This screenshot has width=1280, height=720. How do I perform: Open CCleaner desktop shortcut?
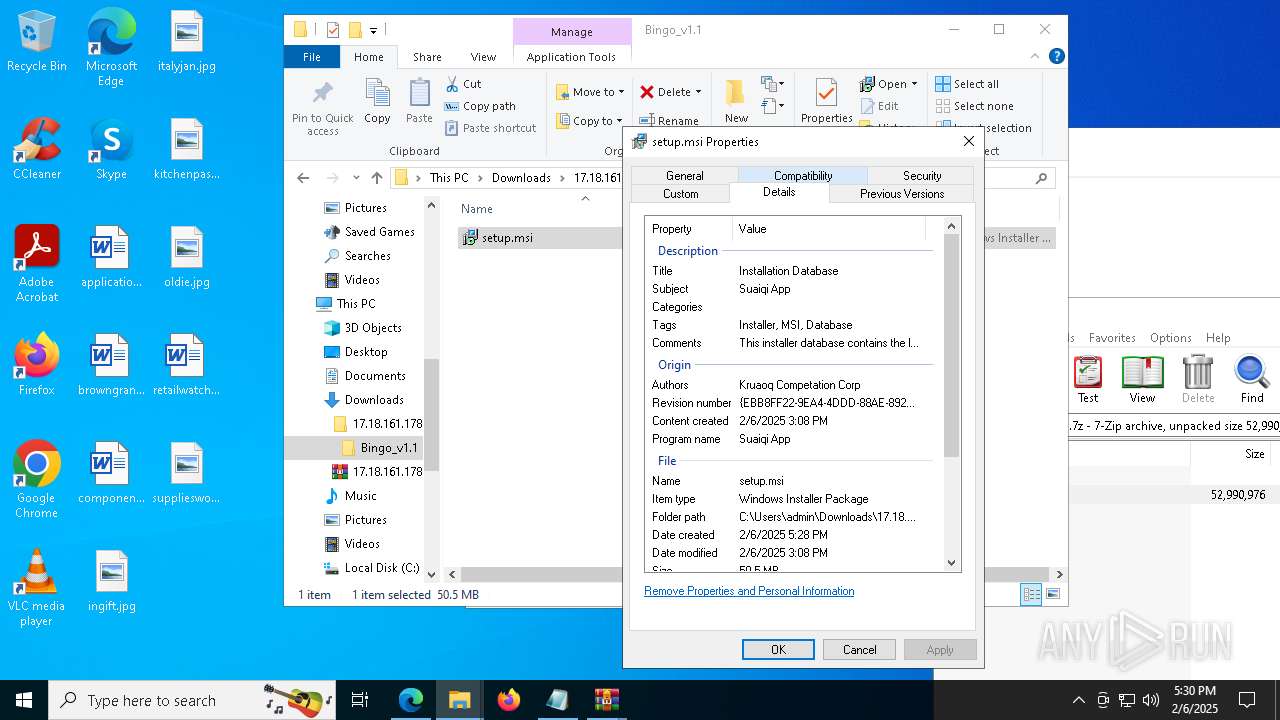tap(37, 148)
